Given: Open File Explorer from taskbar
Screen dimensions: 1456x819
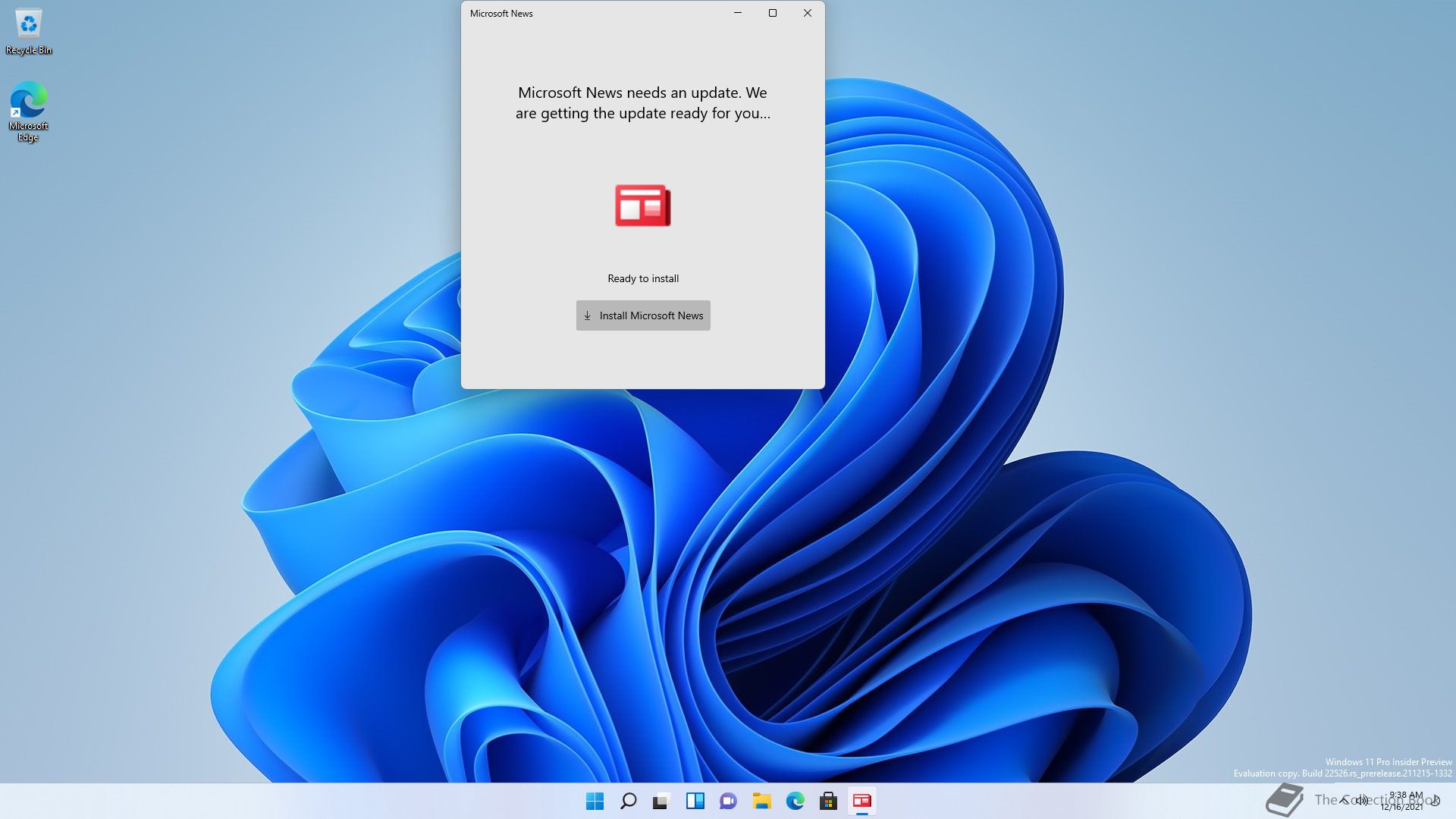Looking at the screenshot, I should pyautogui.click(x=762, y=801).
